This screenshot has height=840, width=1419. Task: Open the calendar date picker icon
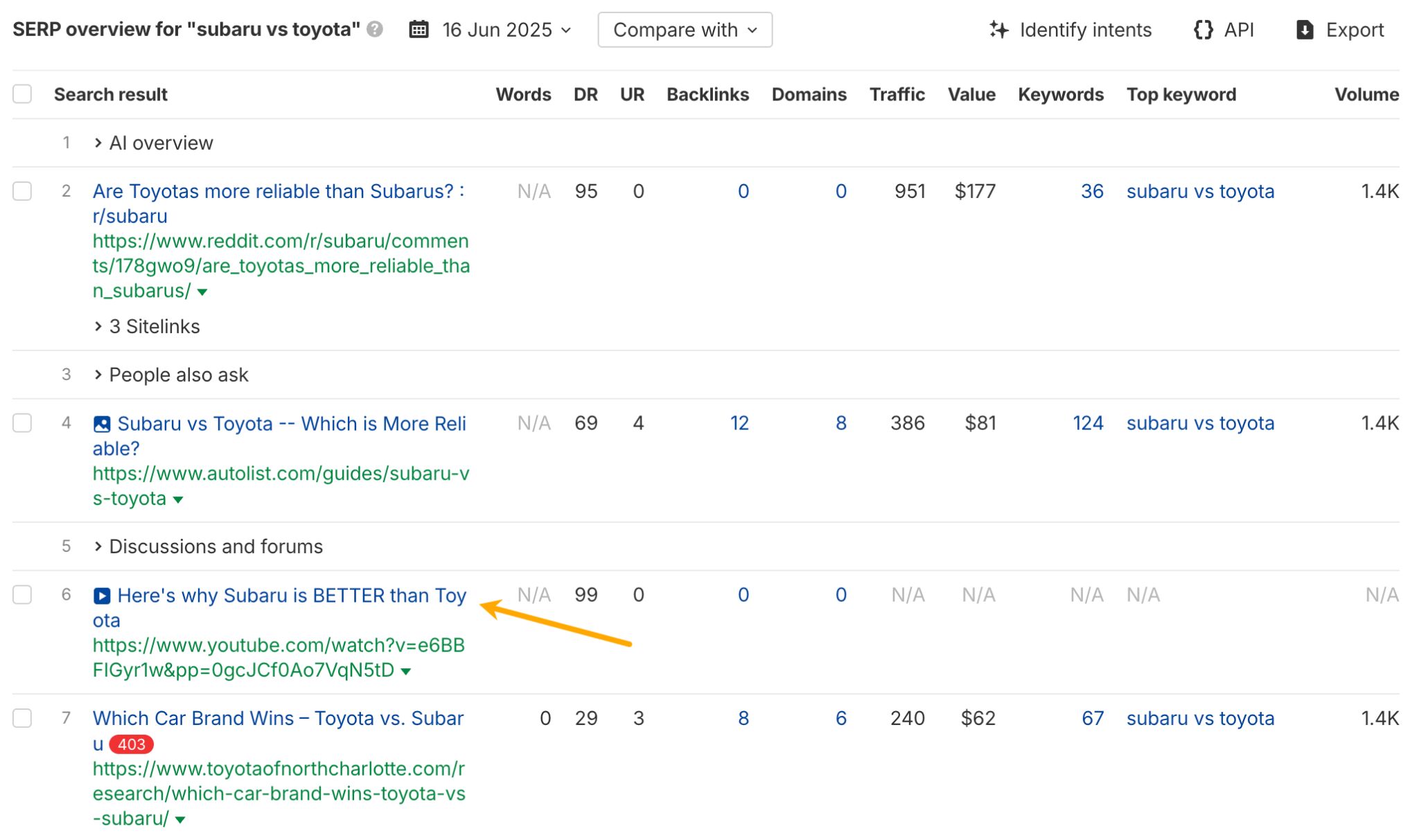[419, 29]
